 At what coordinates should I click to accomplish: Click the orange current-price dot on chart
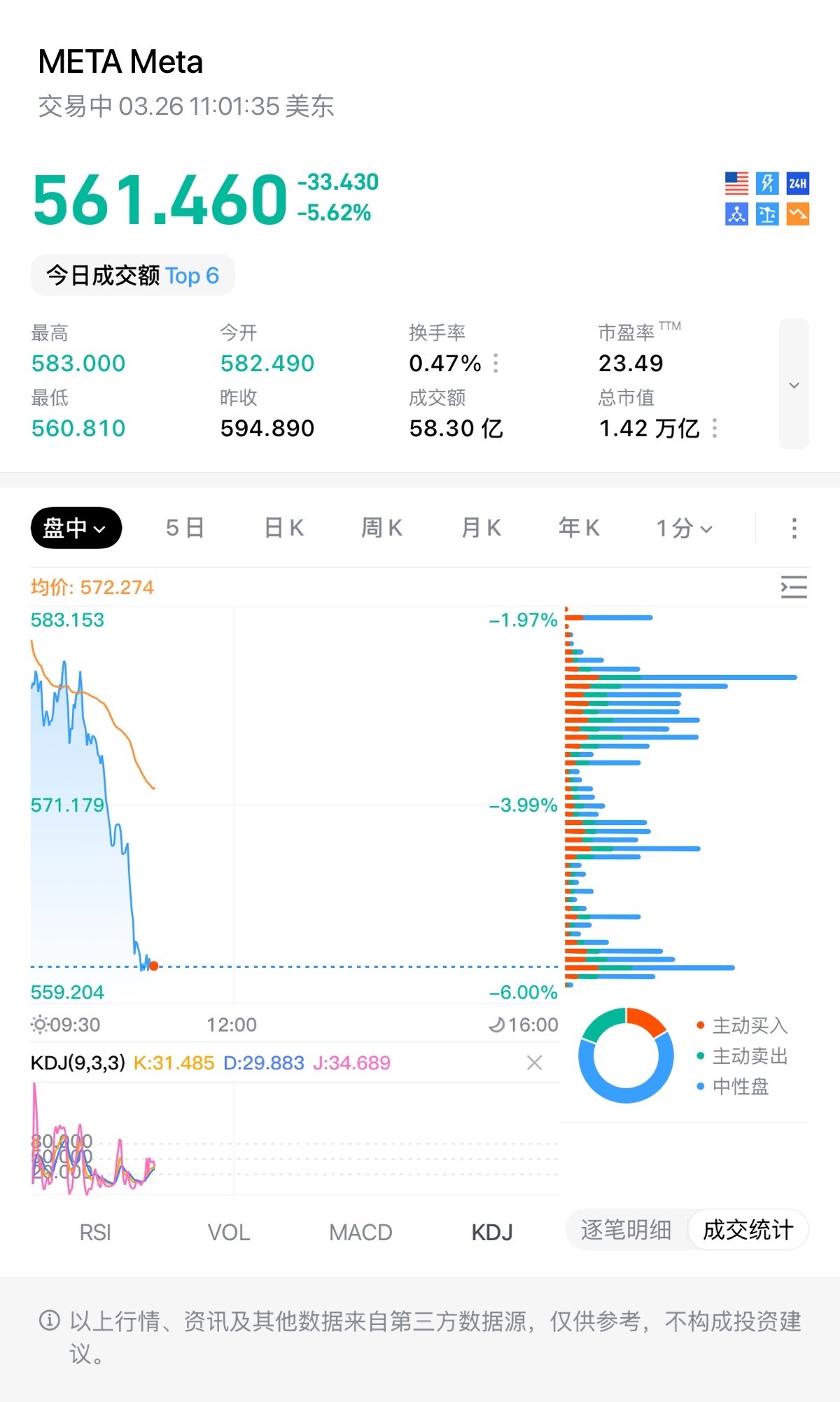click(154, 966)
